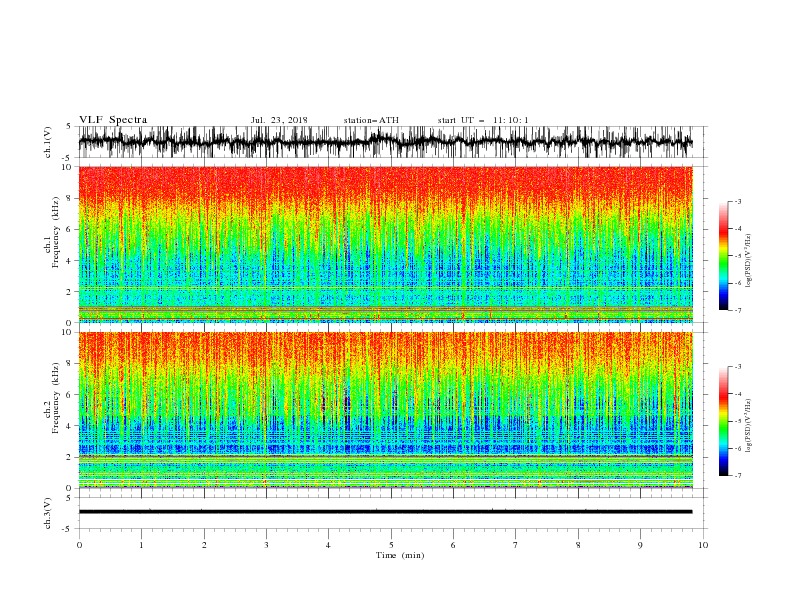792x612 pixels.
Task: Click the "ch.3(V)" axis label
Action: tap(48, 513)
